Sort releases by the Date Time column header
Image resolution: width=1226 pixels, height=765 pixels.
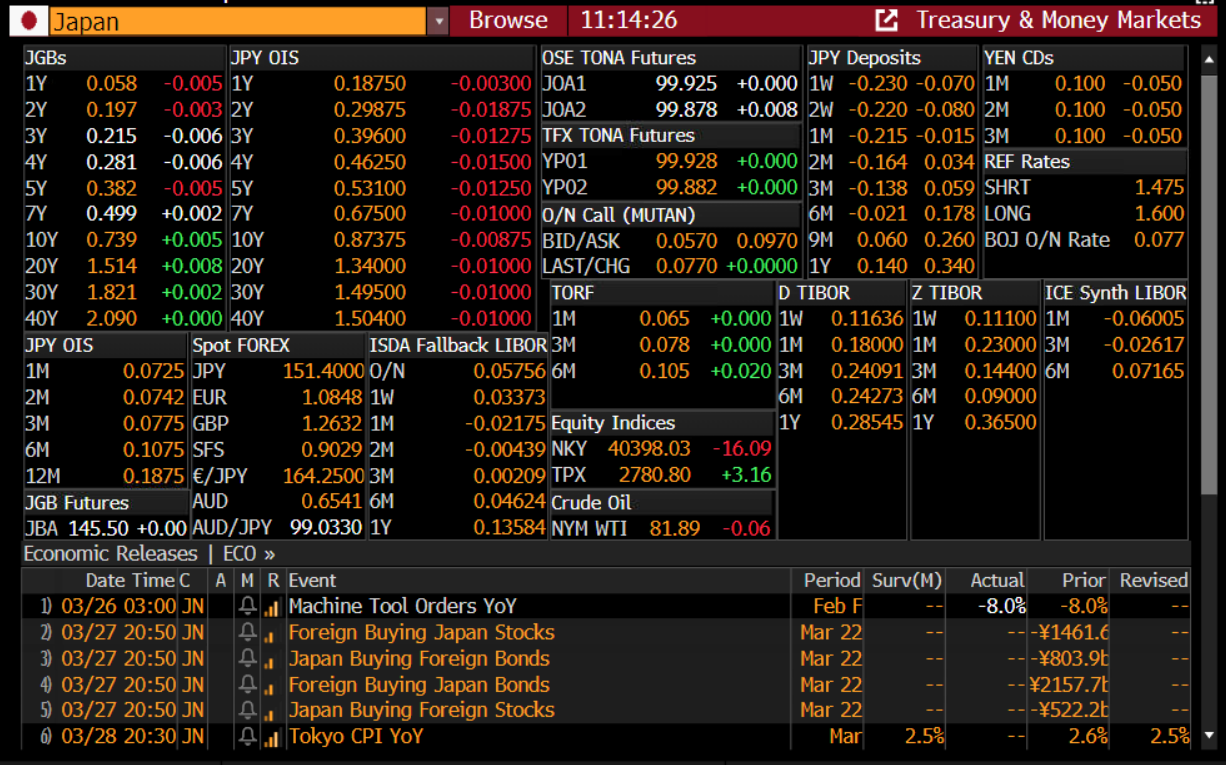pos(116,580)
